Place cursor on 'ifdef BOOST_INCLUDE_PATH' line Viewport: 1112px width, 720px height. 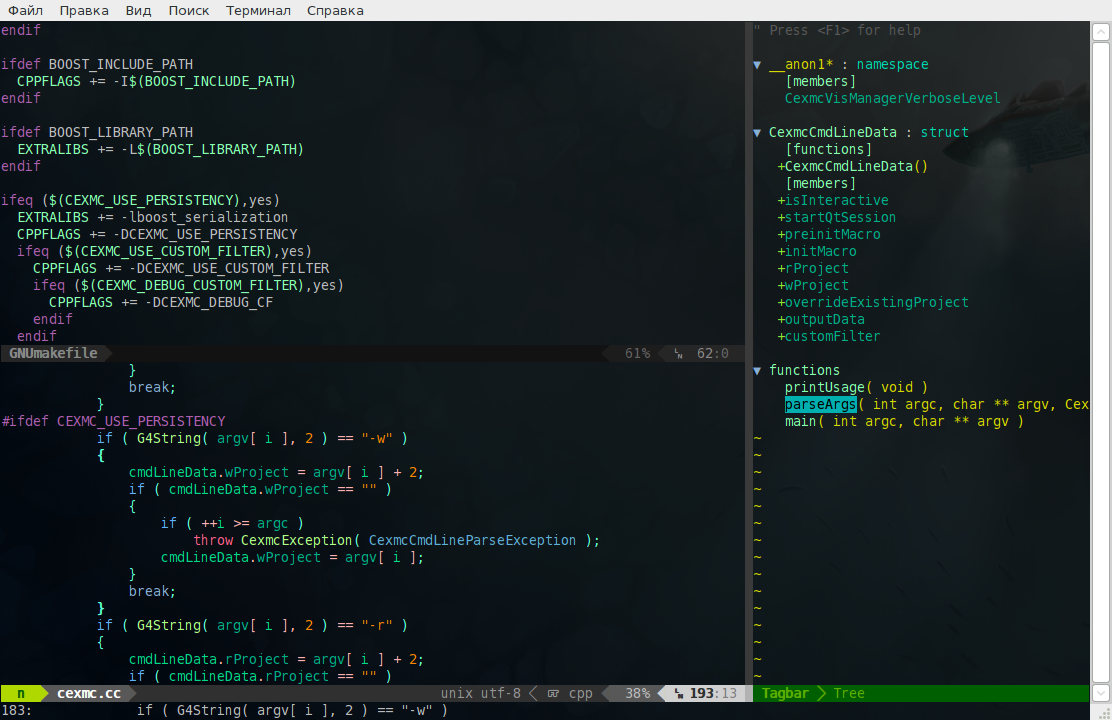click(x=96, y=65)
